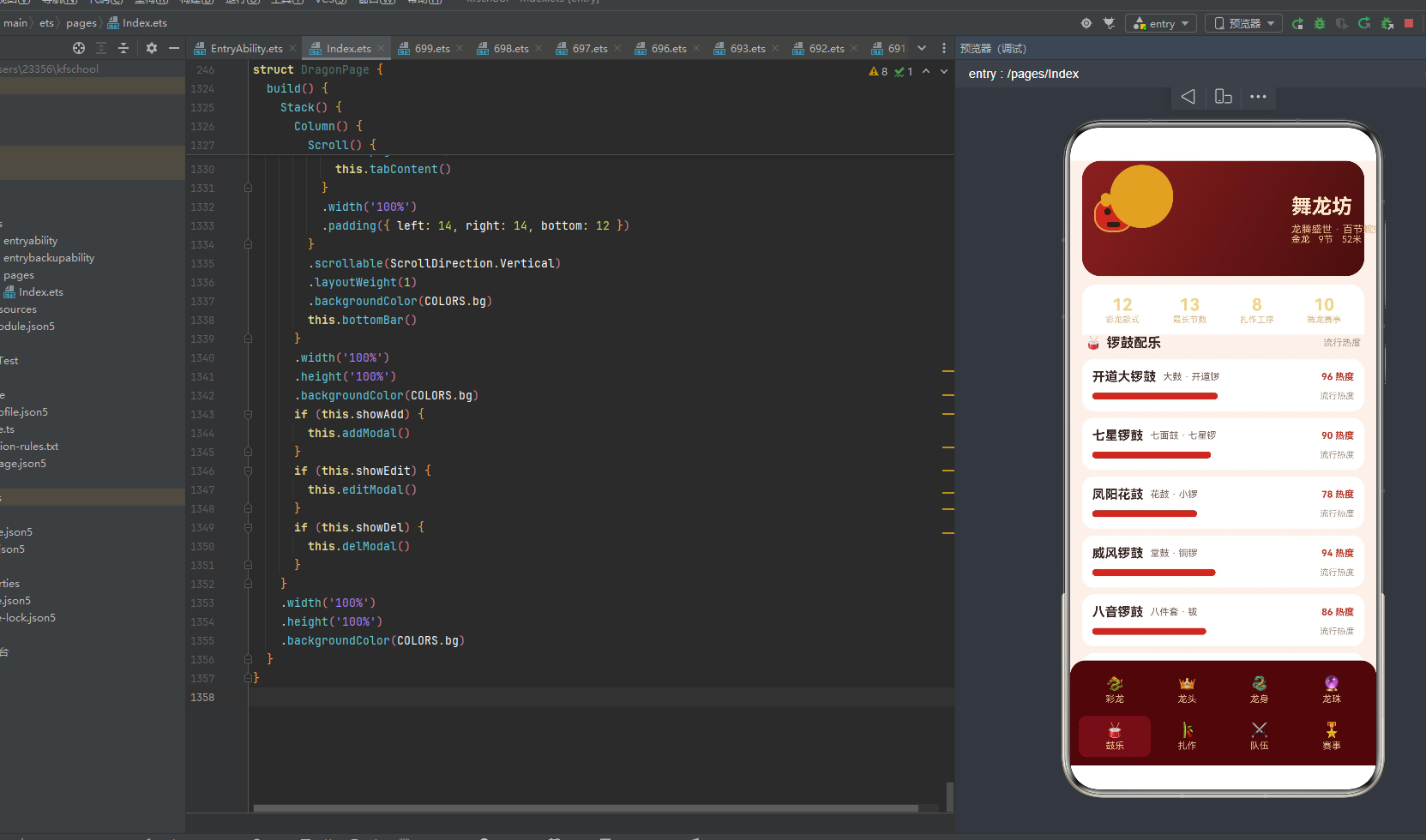The width and height of the screenshot is (1426, 840).
Task: Click 鼓乐 drum icon in preview
Action: [x=1115, y=730]
